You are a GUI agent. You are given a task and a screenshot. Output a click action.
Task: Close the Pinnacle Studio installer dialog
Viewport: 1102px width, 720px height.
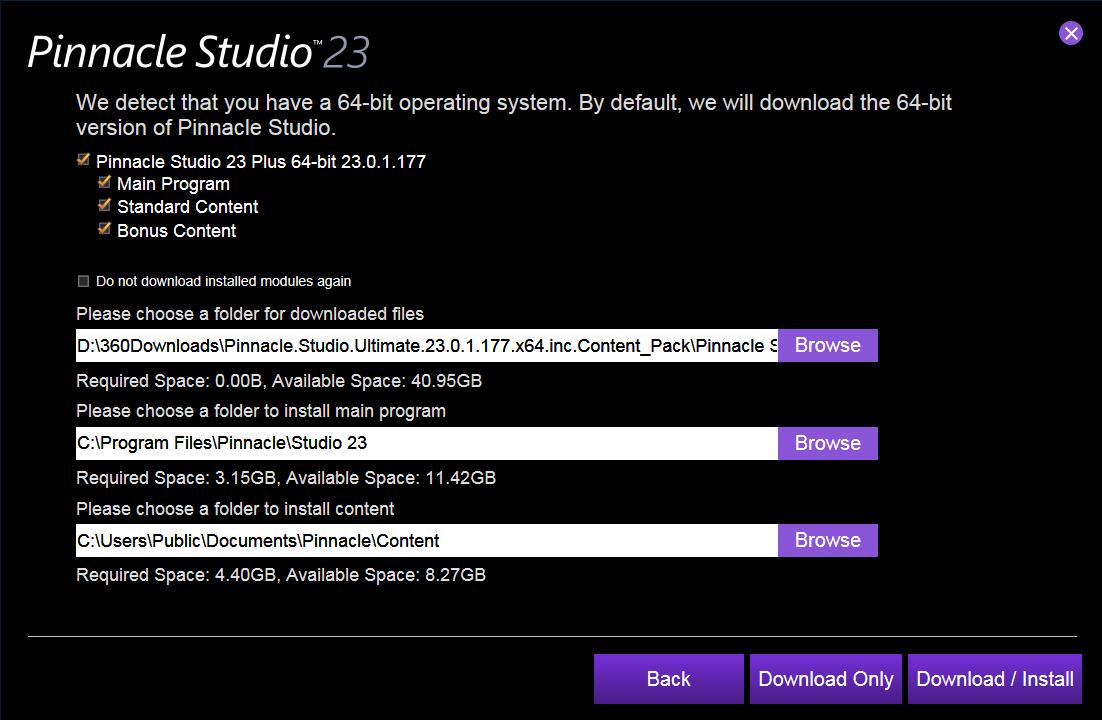pos(1070,33)
